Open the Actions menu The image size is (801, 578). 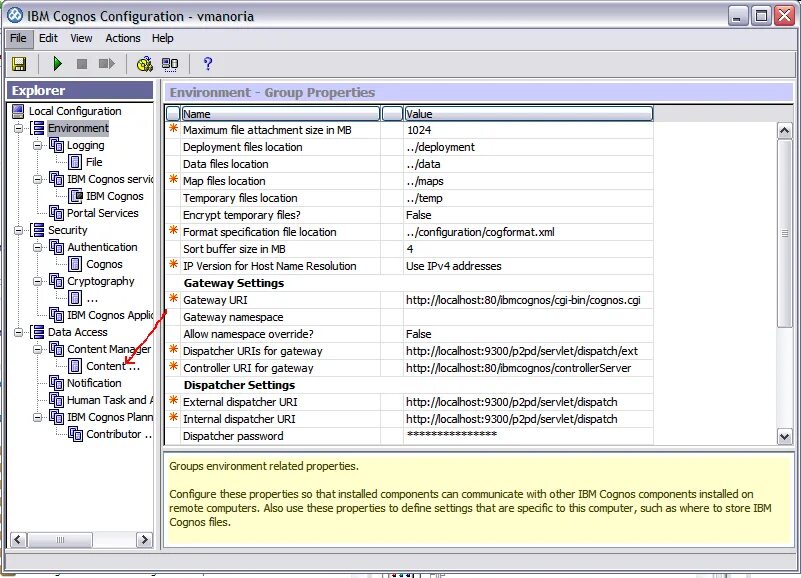[x=123, y=38]
